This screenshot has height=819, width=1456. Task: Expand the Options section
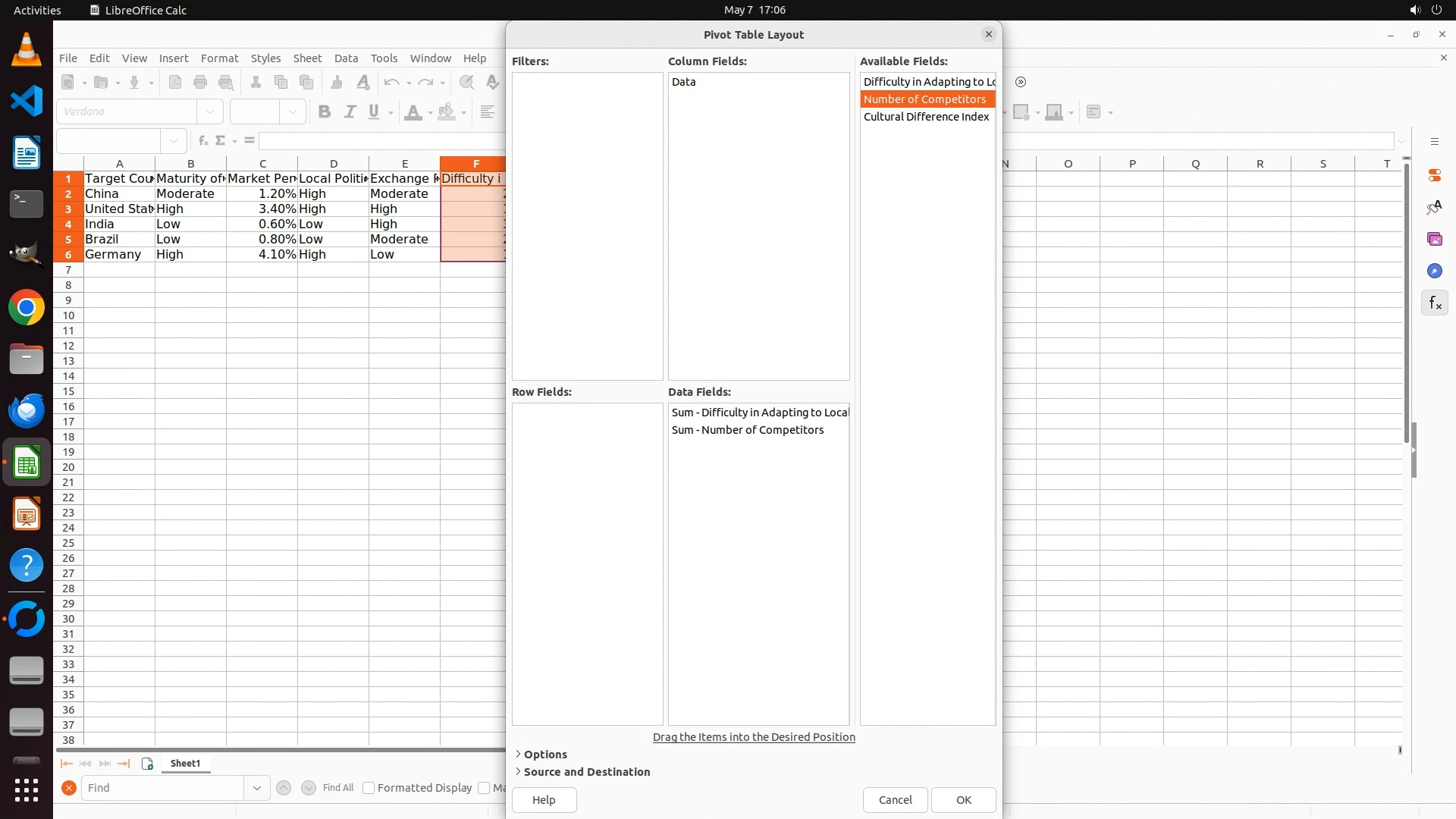544,755
